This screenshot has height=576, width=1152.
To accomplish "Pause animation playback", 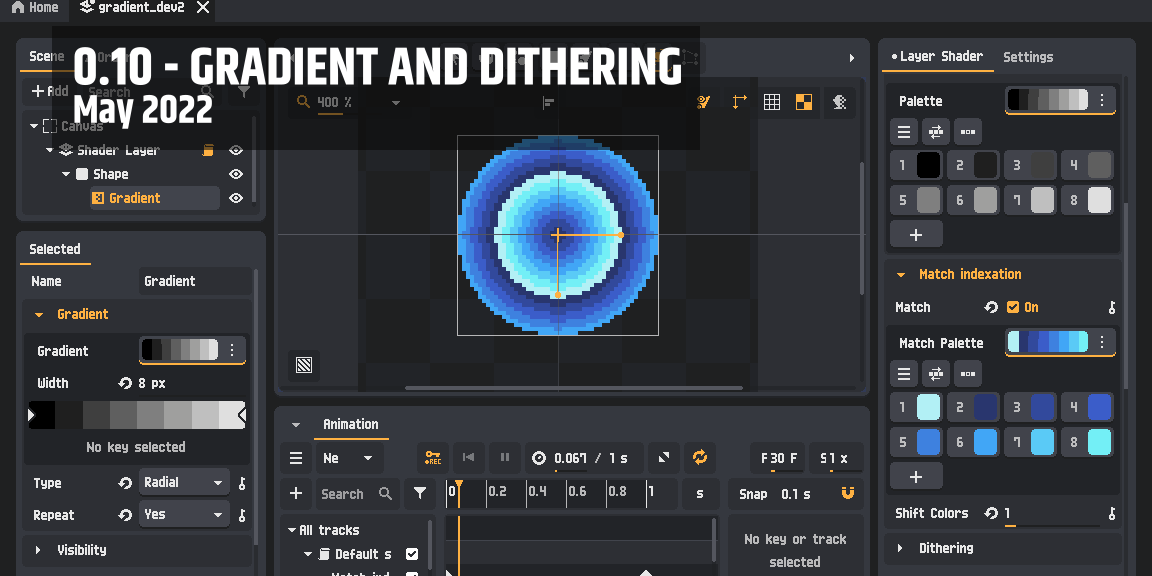I will [x=505, y=458].
